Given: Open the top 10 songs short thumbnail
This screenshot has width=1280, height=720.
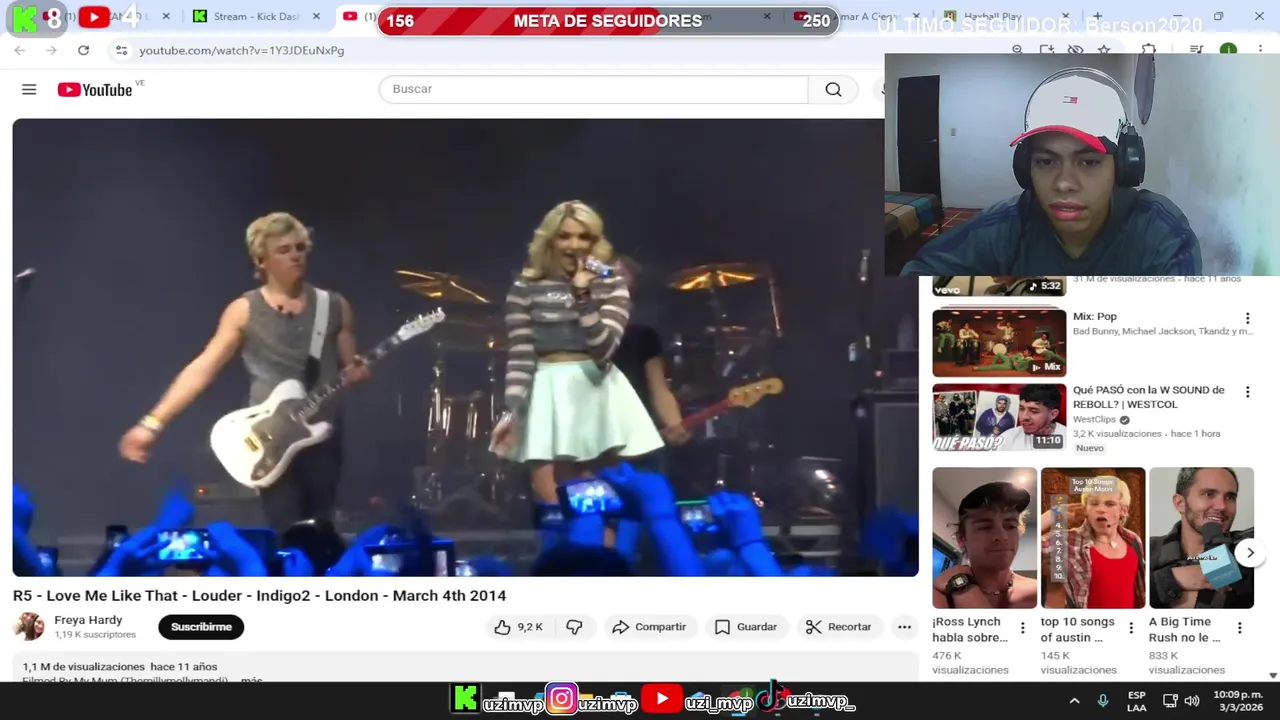Looking at the screenshot, I should click(x=1093, y=538).
